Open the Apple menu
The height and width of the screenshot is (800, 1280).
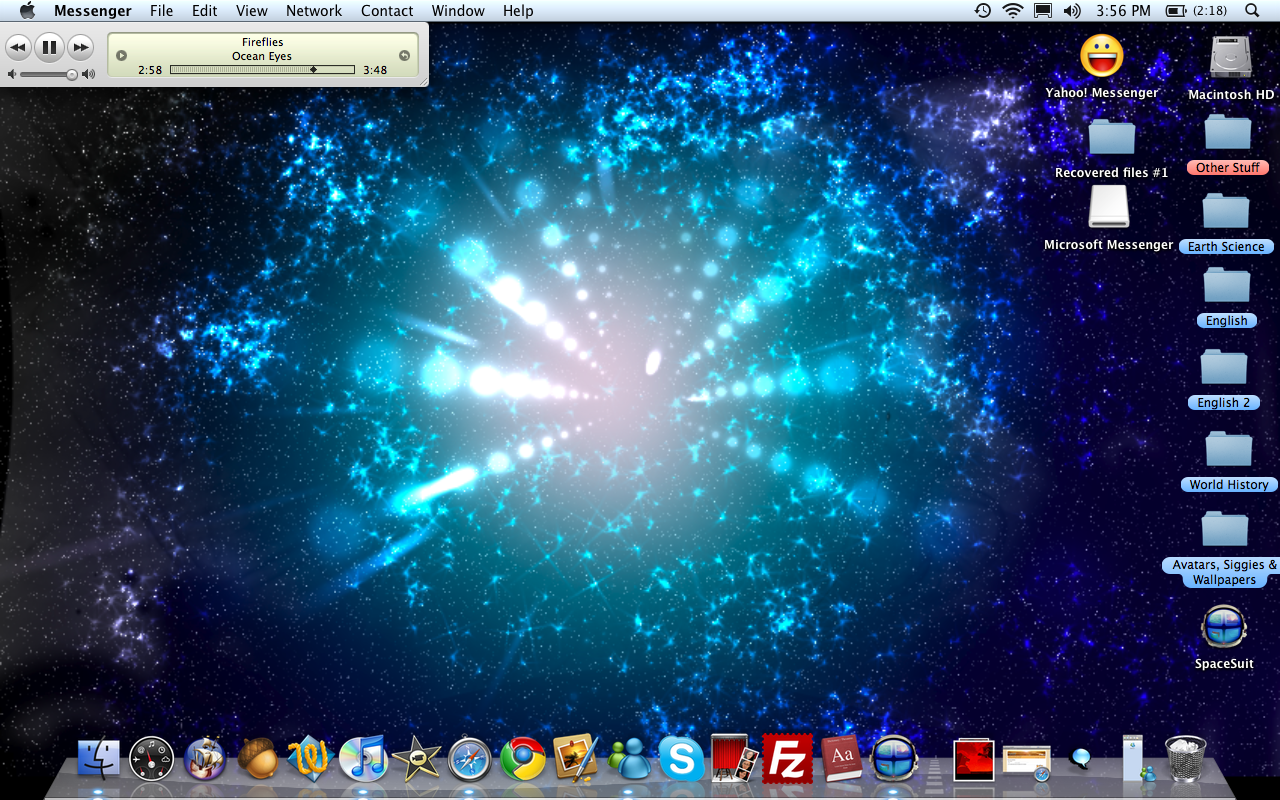[x=27, y=11]
